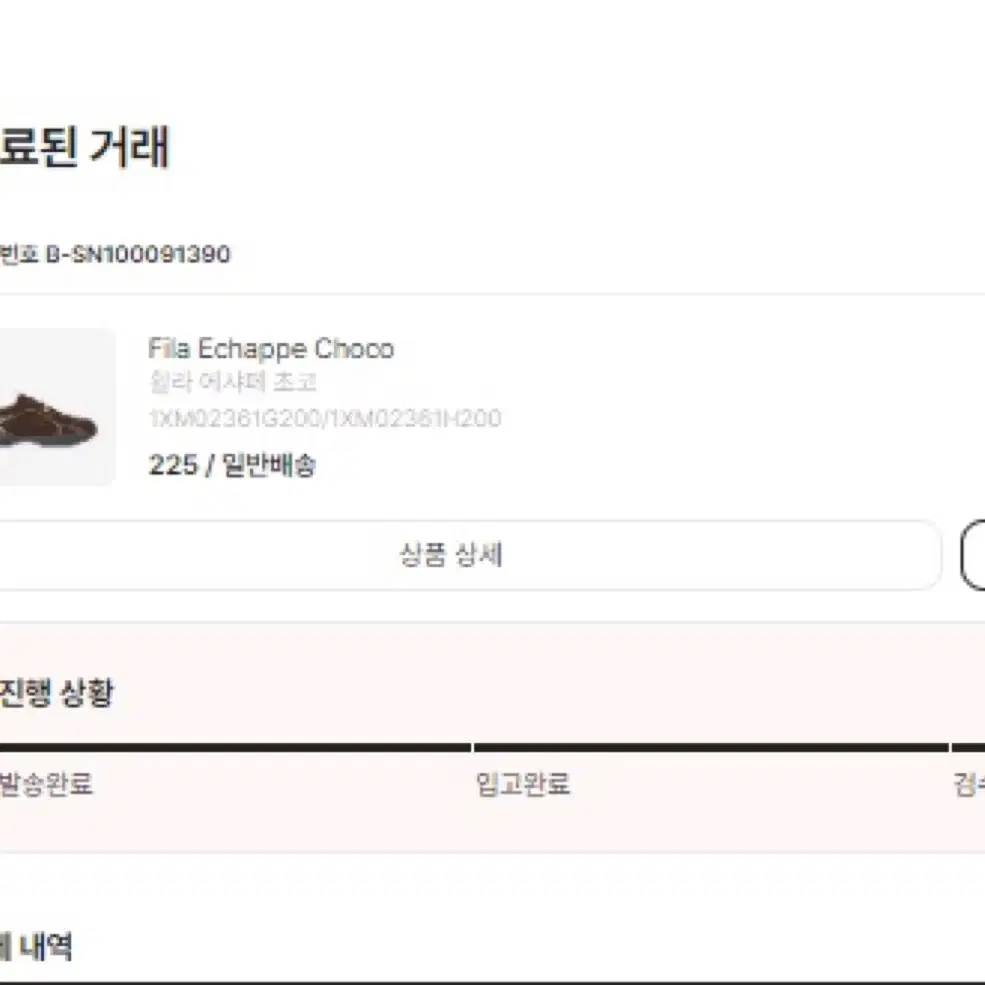Viewport: 985px width, 985px height.
Task: Select model number 1XM02361G200/1XM02361H200
Action: 325,418
